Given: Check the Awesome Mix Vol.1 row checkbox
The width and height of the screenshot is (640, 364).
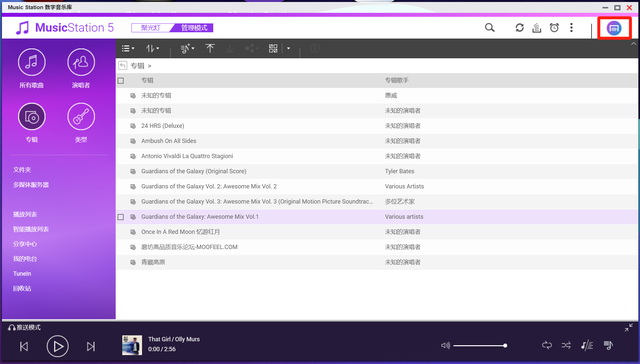Looking at the screenshot, I should click(x=121, y=217).
